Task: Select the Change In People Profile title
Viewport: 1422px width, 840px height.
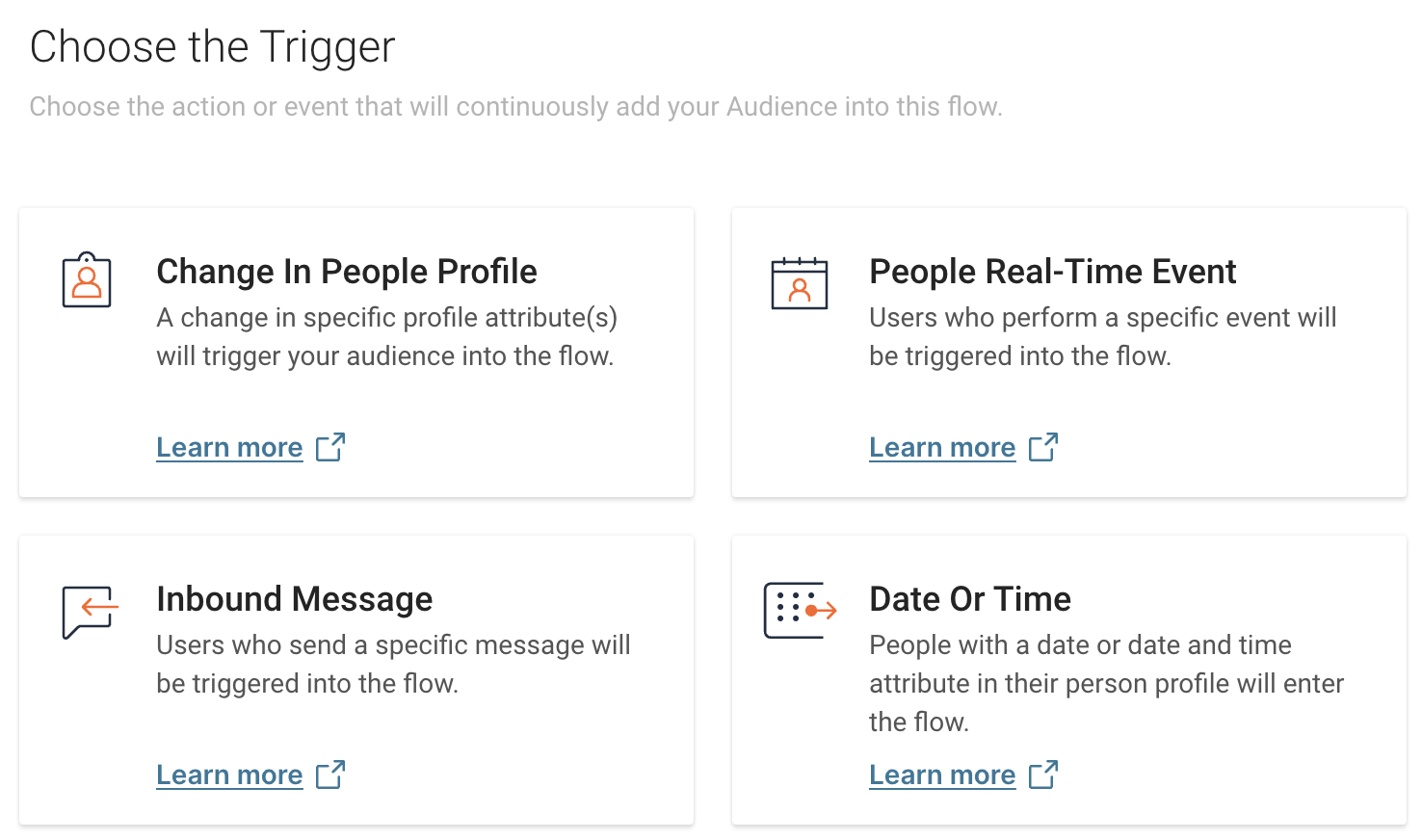Action: coord(347,272)
